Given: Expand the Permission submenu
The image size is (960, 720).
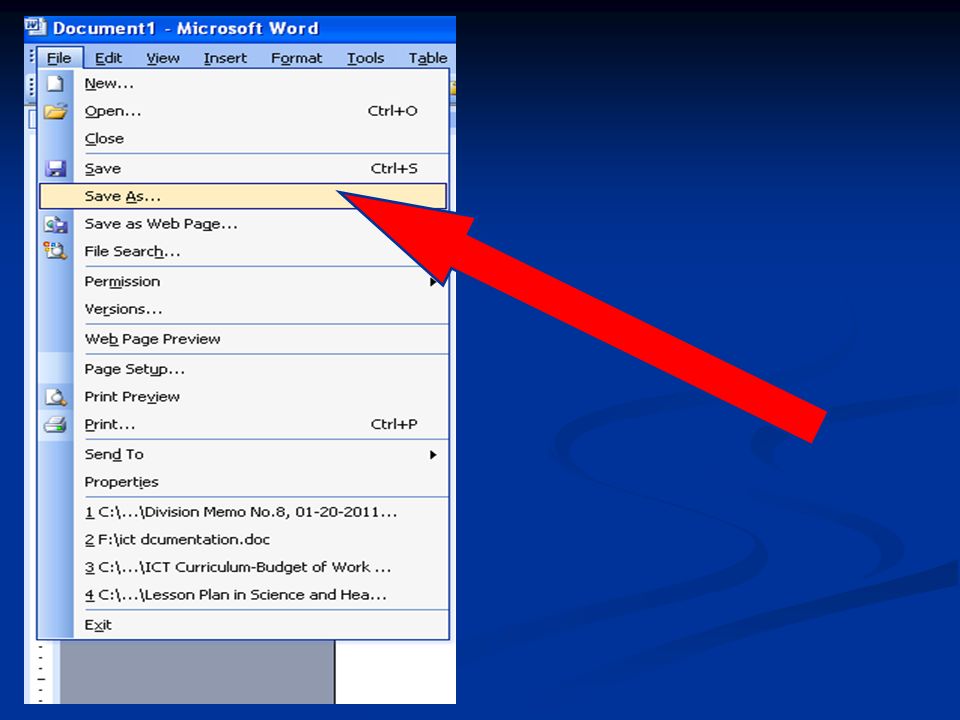Looking at the screenshot, I should point(243,282).
